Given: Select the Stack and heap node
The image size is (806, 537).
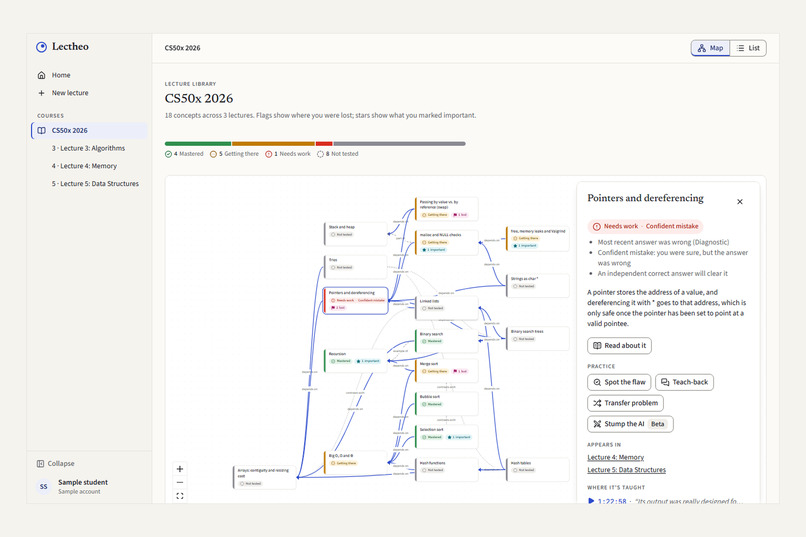Looking at the screenshot, I should click(356, 234).
